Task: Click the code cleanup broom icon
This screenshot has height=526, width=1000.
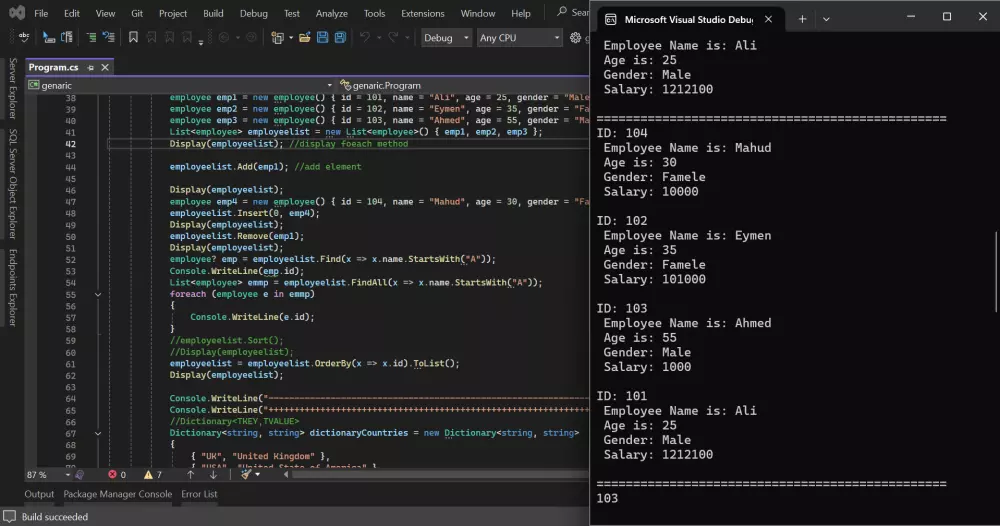Action: click(x=245, y=474)
